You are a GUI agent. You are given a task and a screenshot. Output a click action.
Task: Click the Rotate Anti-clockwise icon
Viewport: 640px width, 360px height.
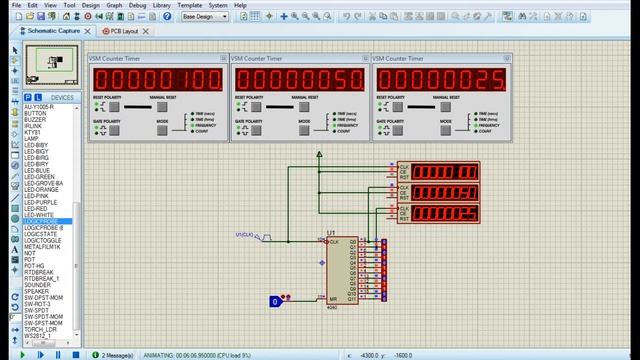pyautogui.click(x=15, y=307)
